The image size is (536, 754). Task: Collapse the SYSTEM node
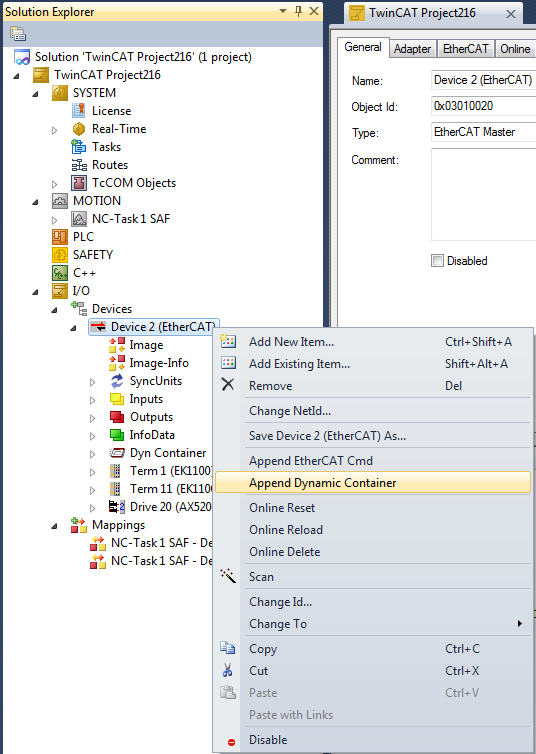click(x=36, y=94)
